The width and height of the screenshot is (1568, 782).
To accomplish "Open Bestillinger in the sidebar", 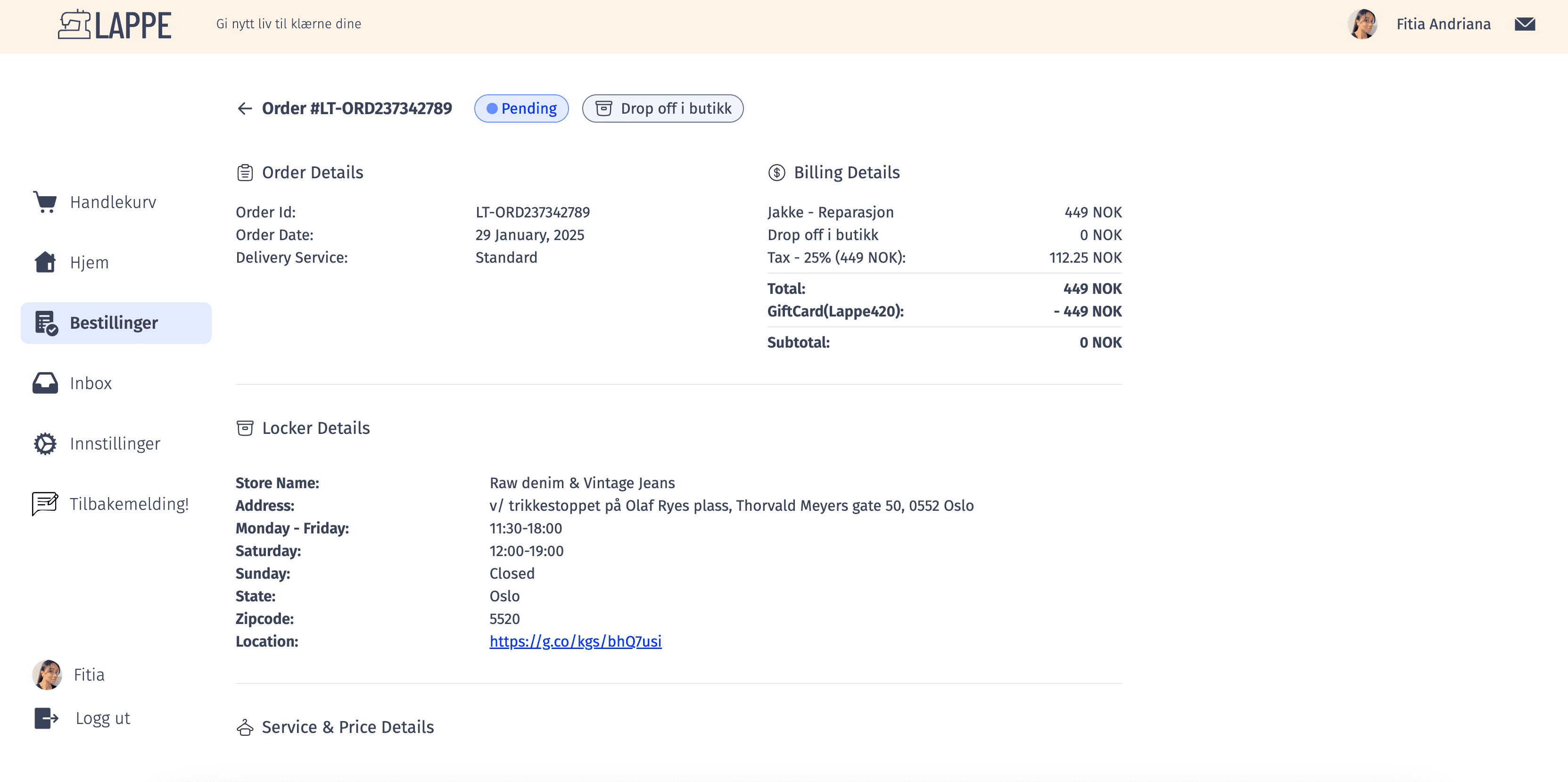I will tap(114, 323).
